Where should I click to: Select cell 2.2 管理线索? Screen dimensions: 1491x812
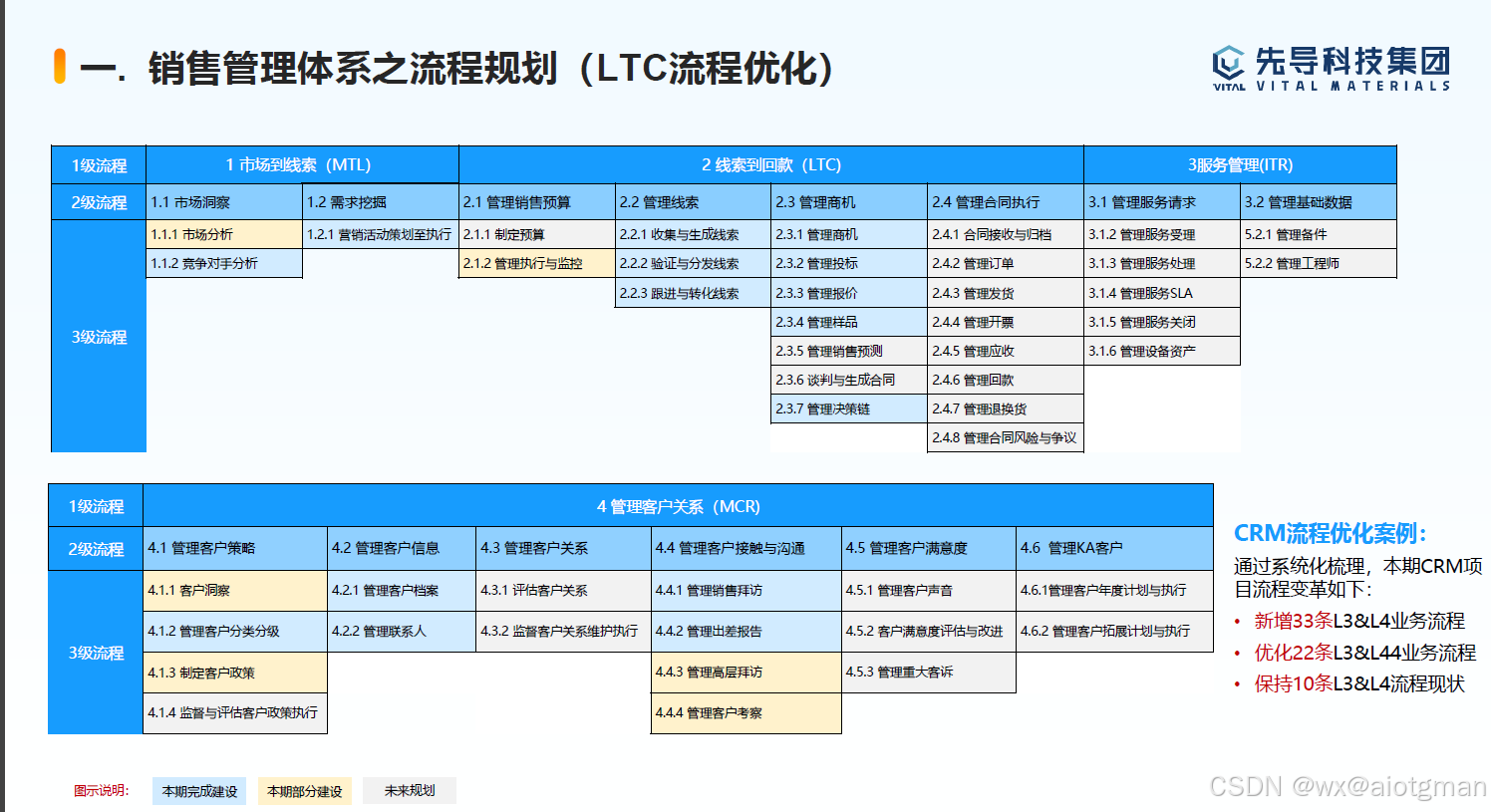[694, 202]
